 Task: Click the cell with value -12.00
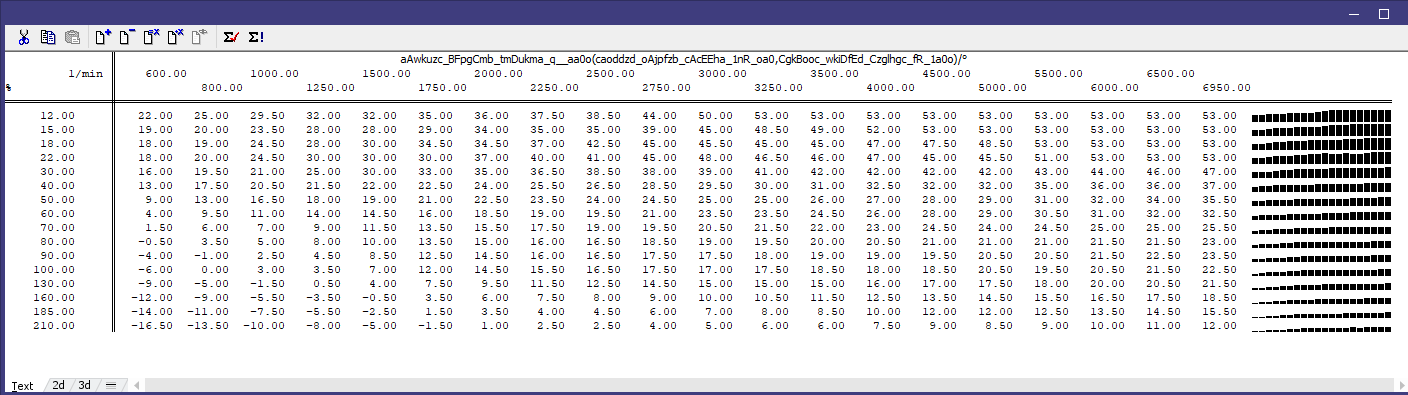[x=152, y=298]
